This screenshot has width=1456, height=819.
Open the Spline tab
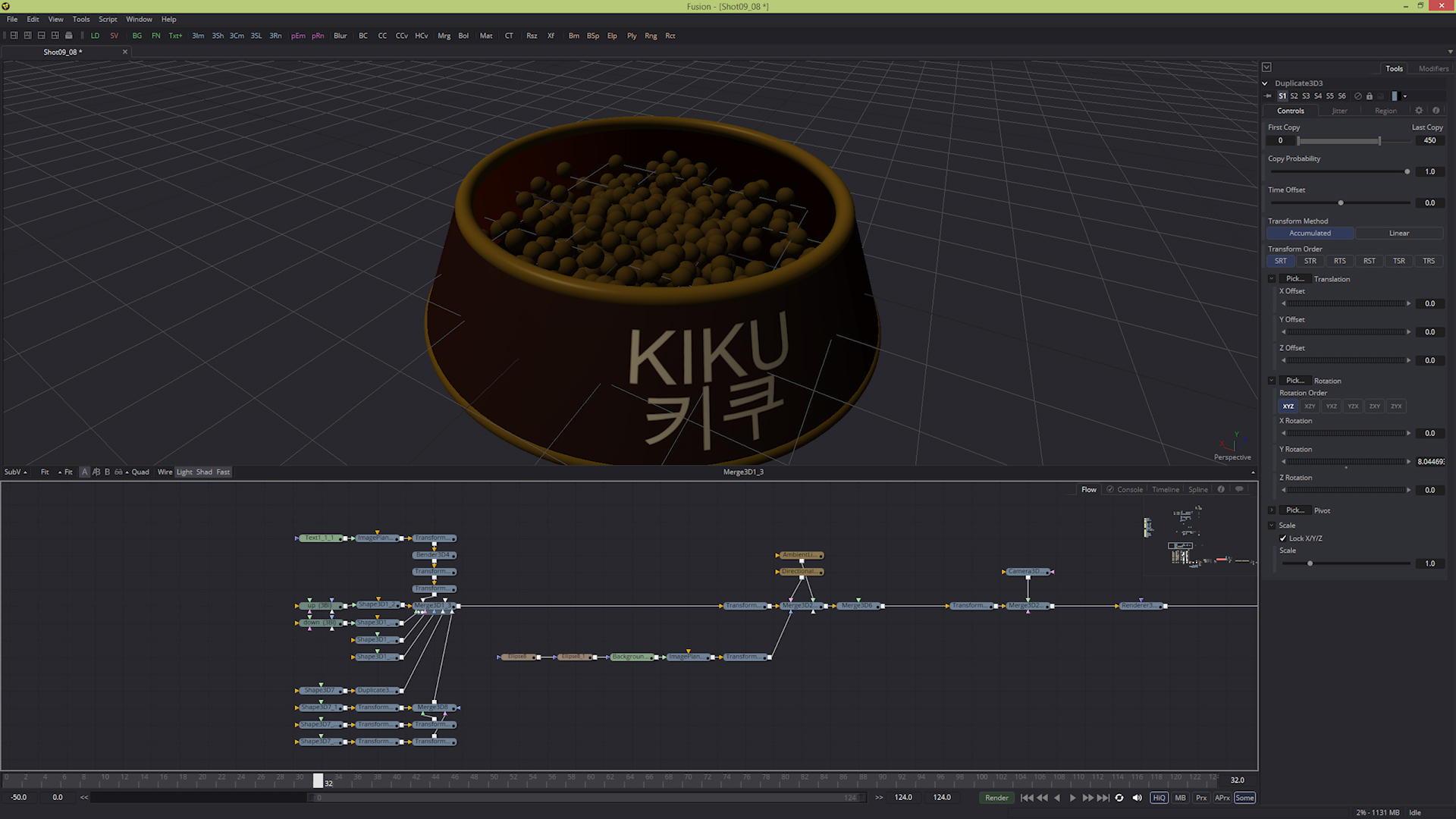click(1198, 490)
